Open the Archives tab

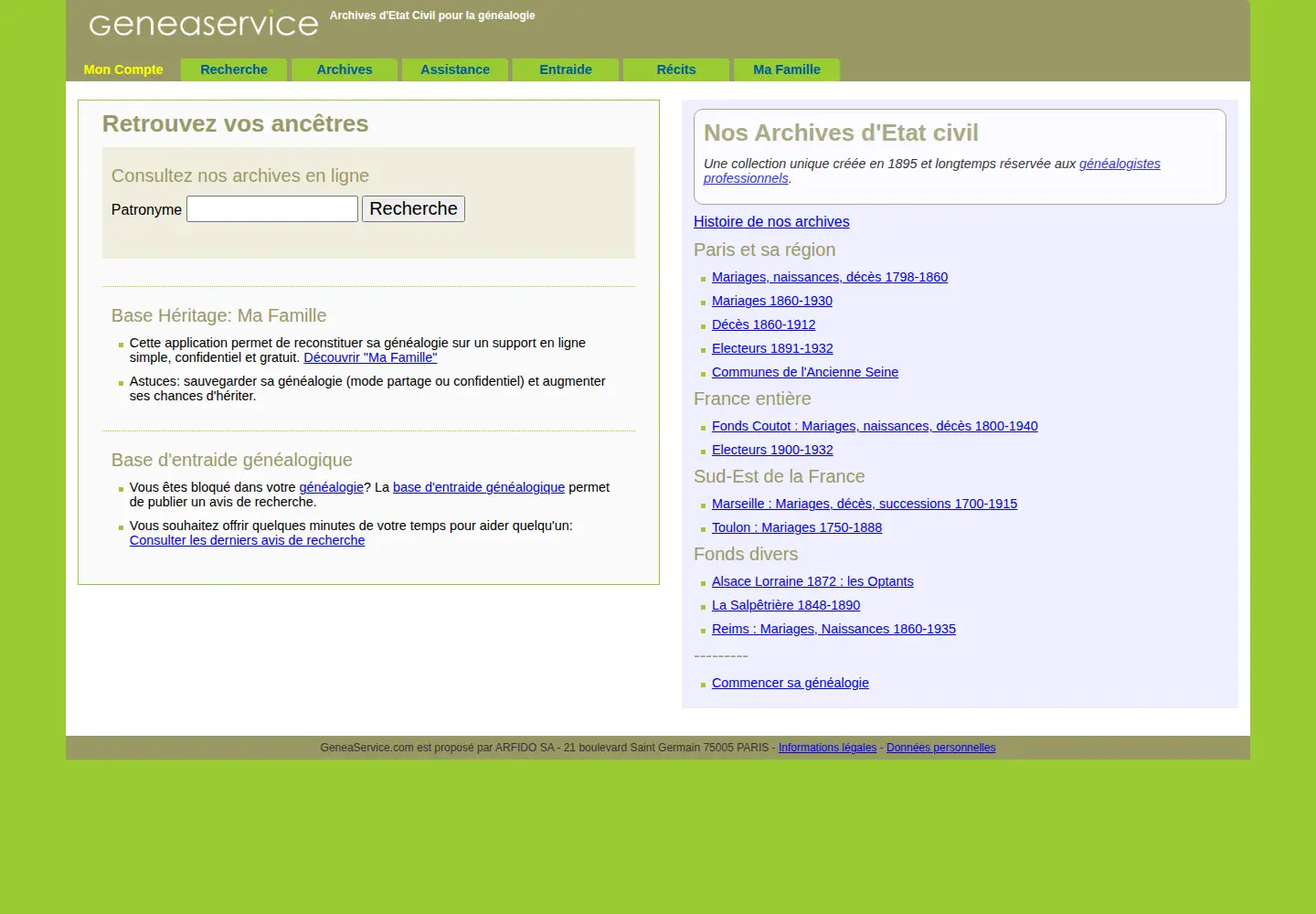(x=345, y=69)
